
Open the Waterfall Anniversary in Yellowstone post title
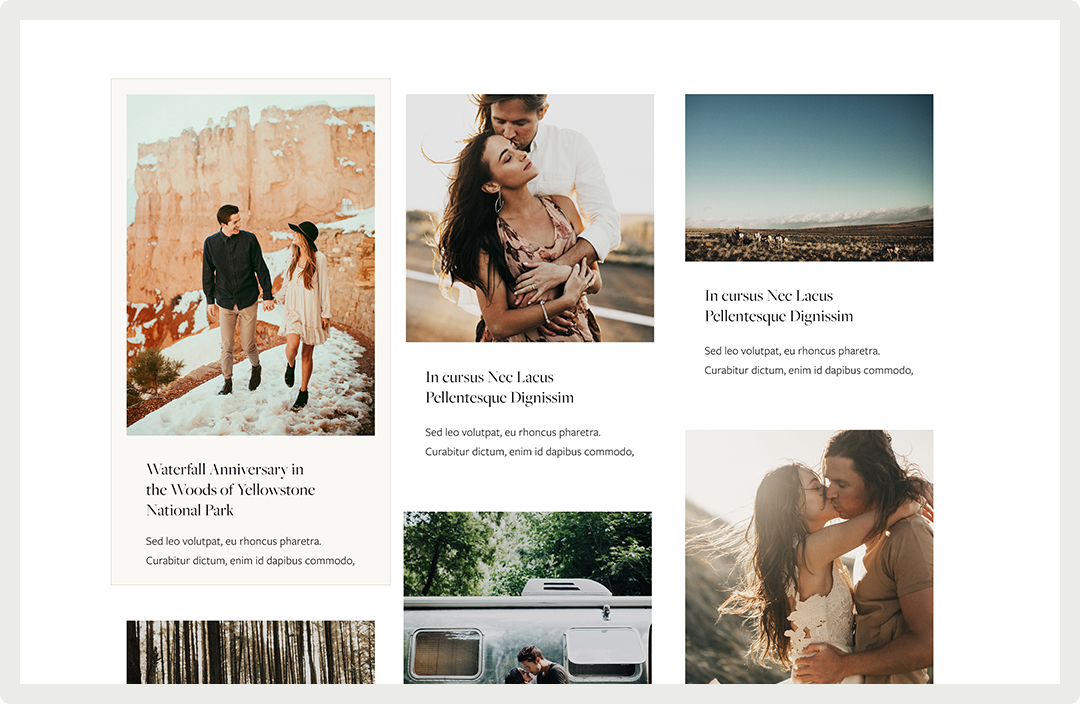pos(230,490)
